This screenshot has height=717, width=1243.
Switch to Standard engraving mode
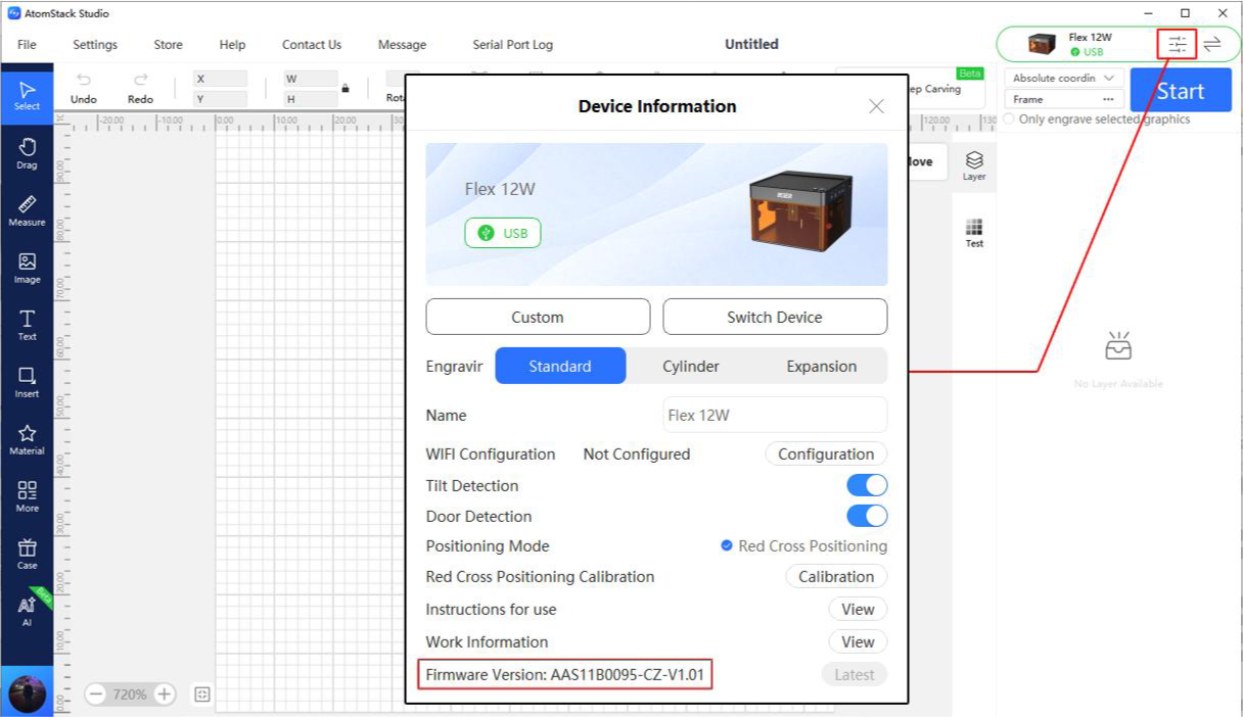[560, 366]
